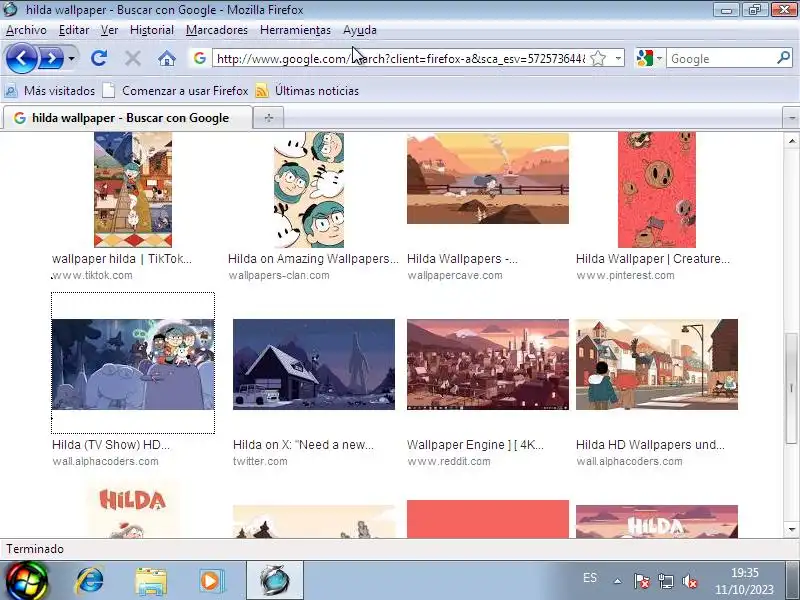Click the scrollbar down arrow

tap(791, 530)
